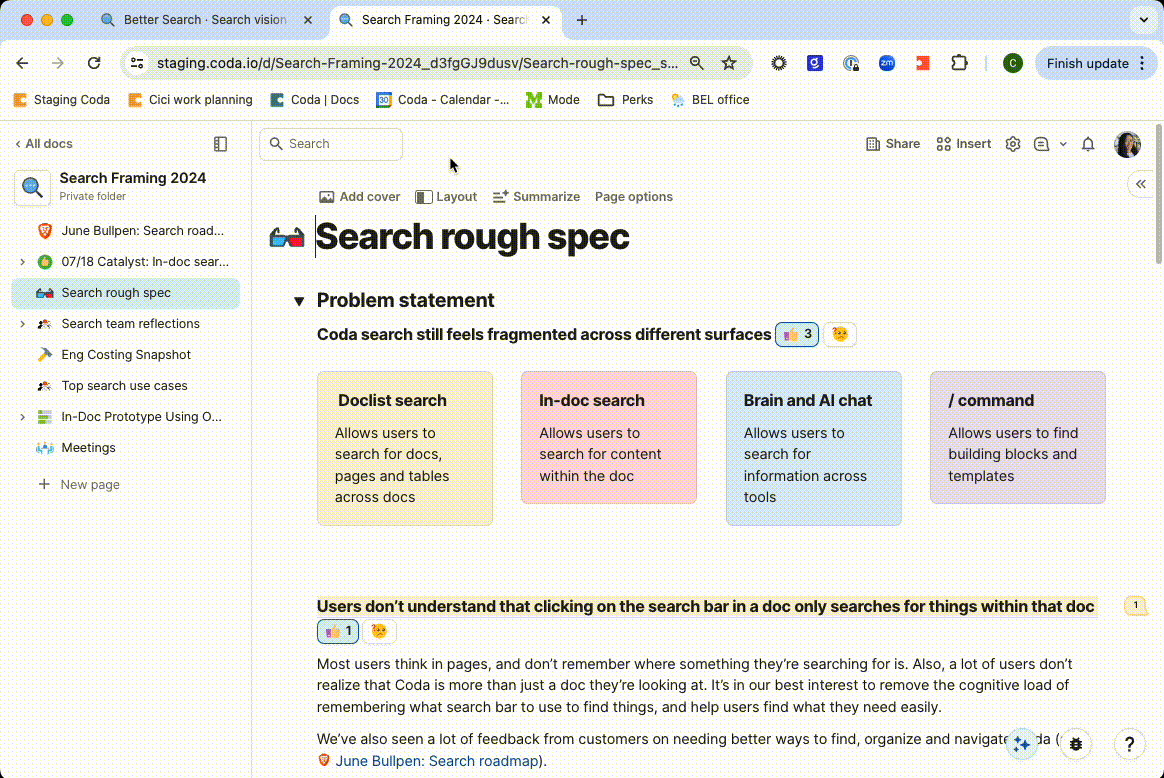
Task: Switch to Better Search tab
Action: coord(206,20)
